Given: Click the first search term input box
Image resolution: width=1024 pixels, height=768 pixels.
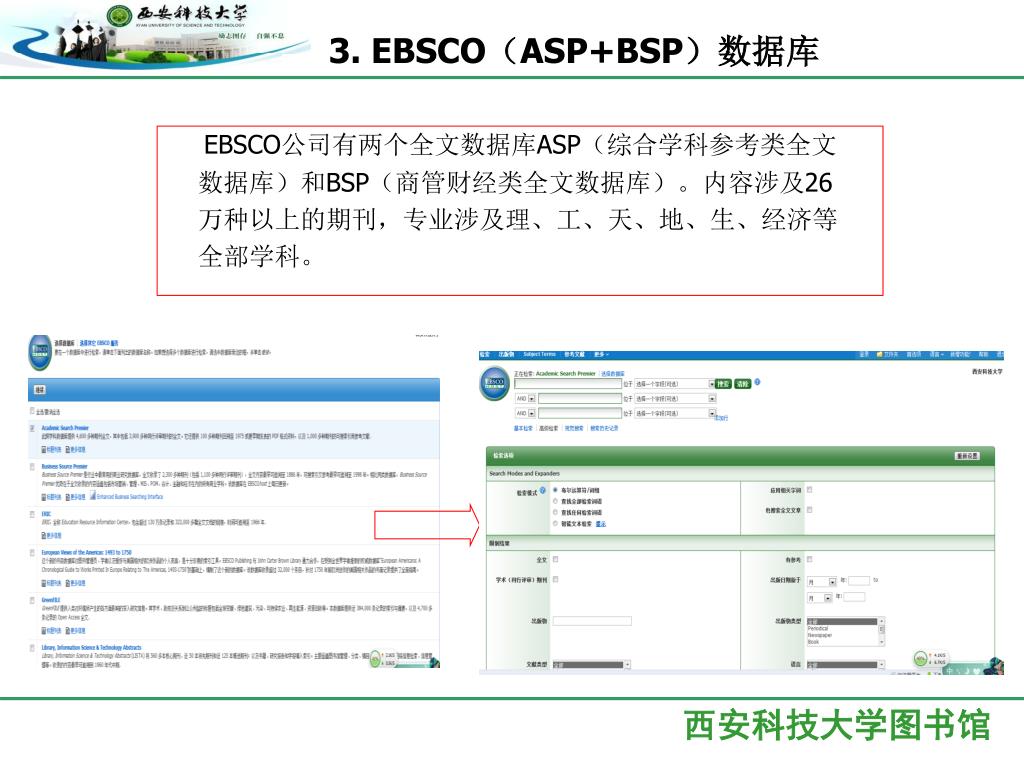Looking at the screenshot, I should point(568,383).
